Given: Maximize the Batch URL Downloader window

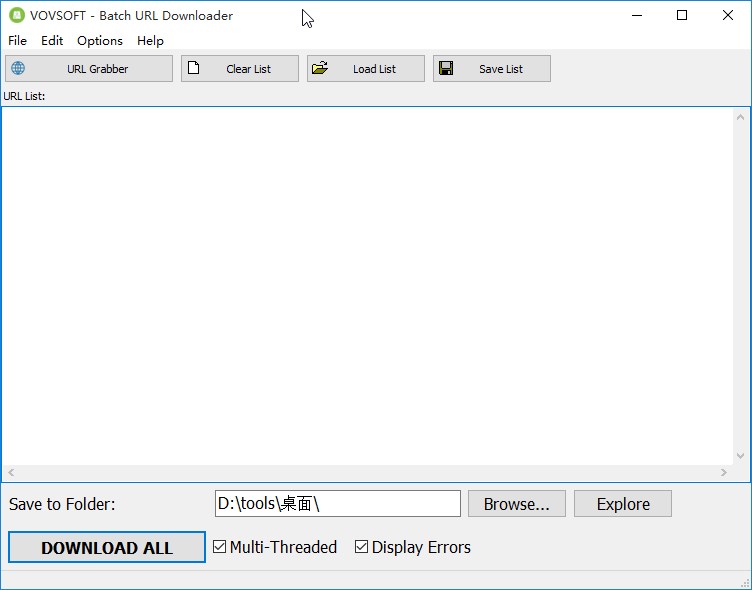Looking at the screenshot, I should coord(682,15).
